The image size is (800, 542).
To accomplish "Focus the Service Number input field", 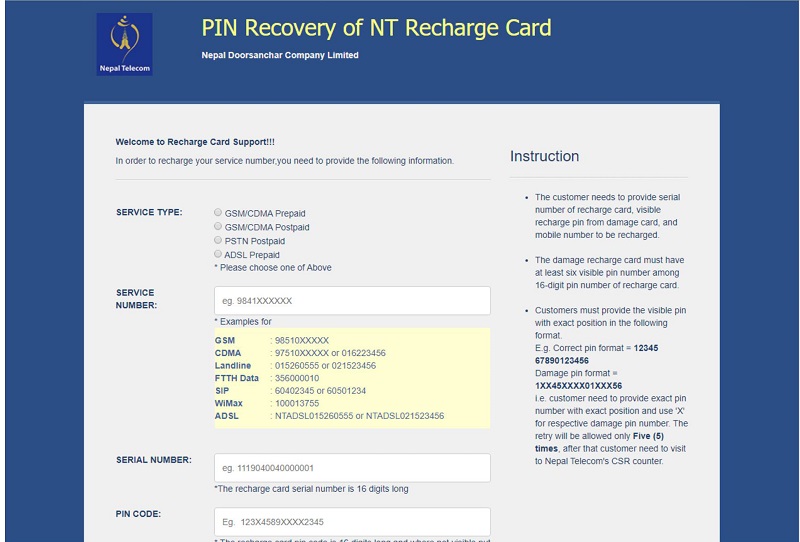I will [x=352, y=301].
